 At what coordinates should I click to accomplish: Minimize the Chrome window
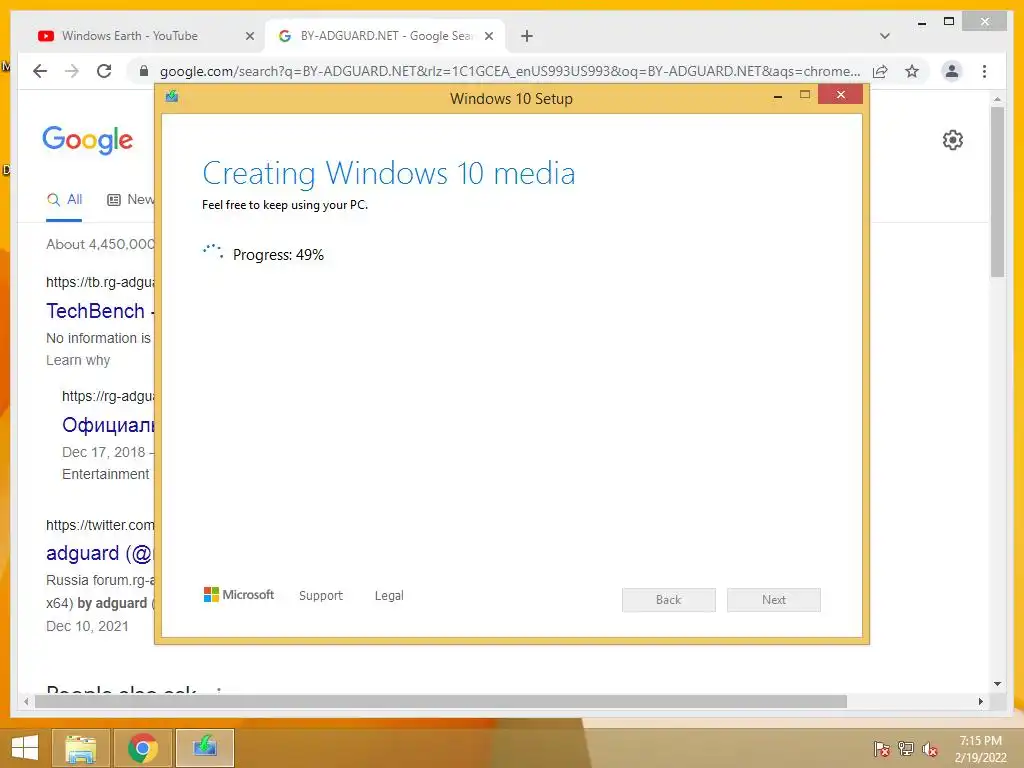921,24
